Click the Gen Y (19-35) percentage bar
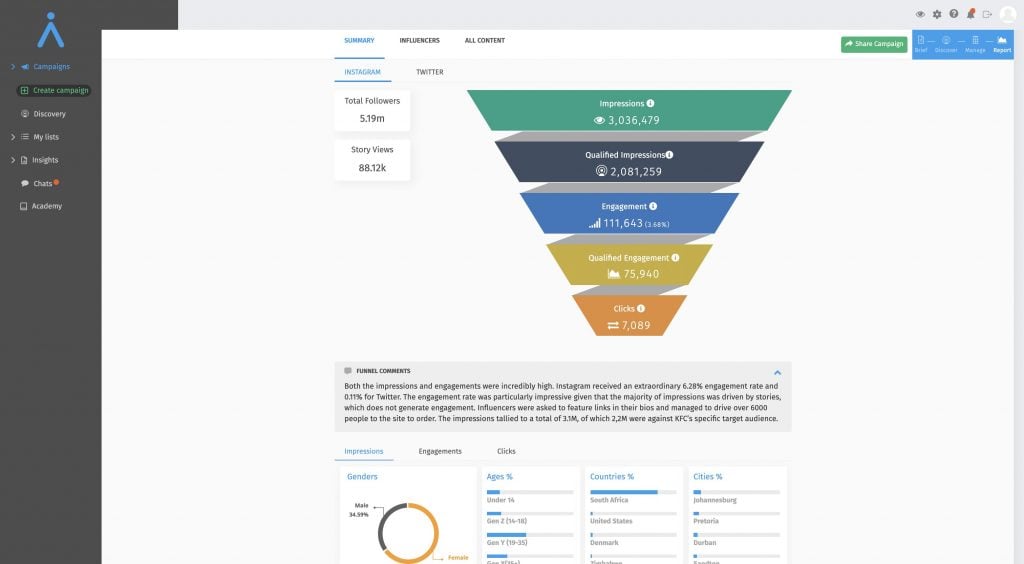Viewport: 1024px width, 564px height. pyautogui.click(x=530, y=535)
